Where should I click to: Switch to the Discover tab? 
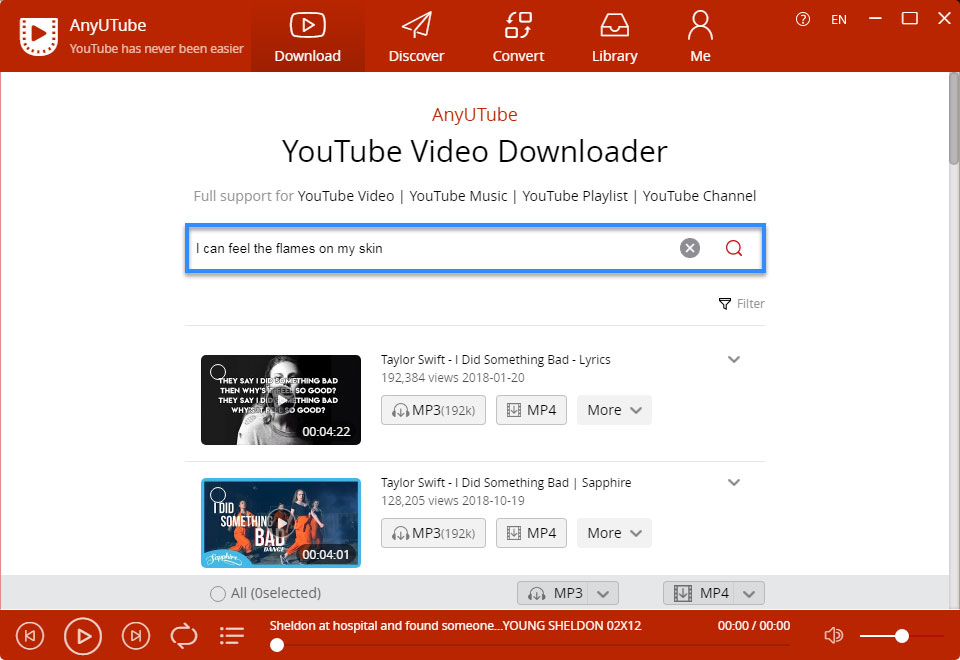[416, 37]
